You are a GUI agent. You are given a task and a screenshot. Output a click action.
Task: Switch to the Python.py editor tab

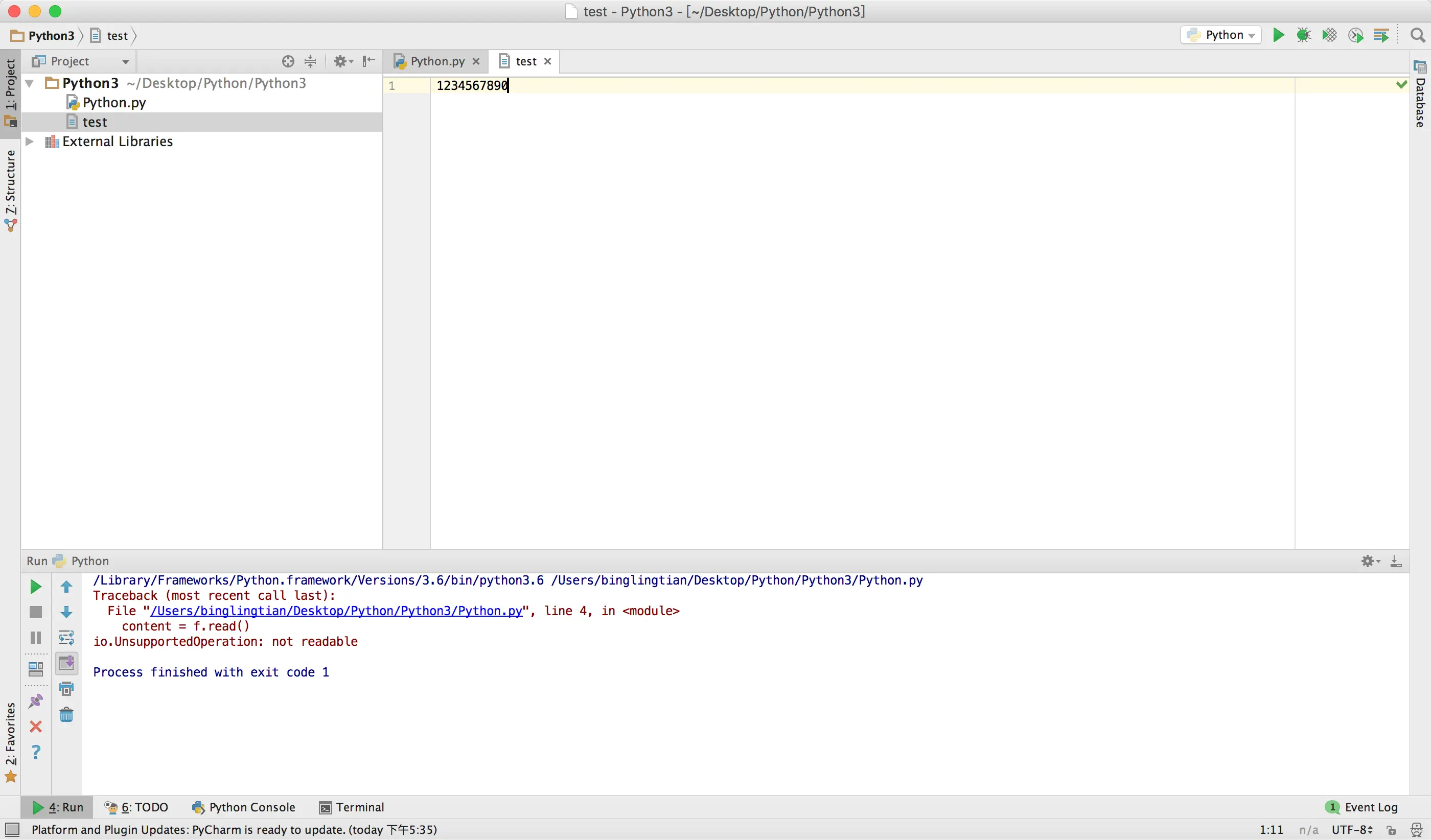point(436,61)
